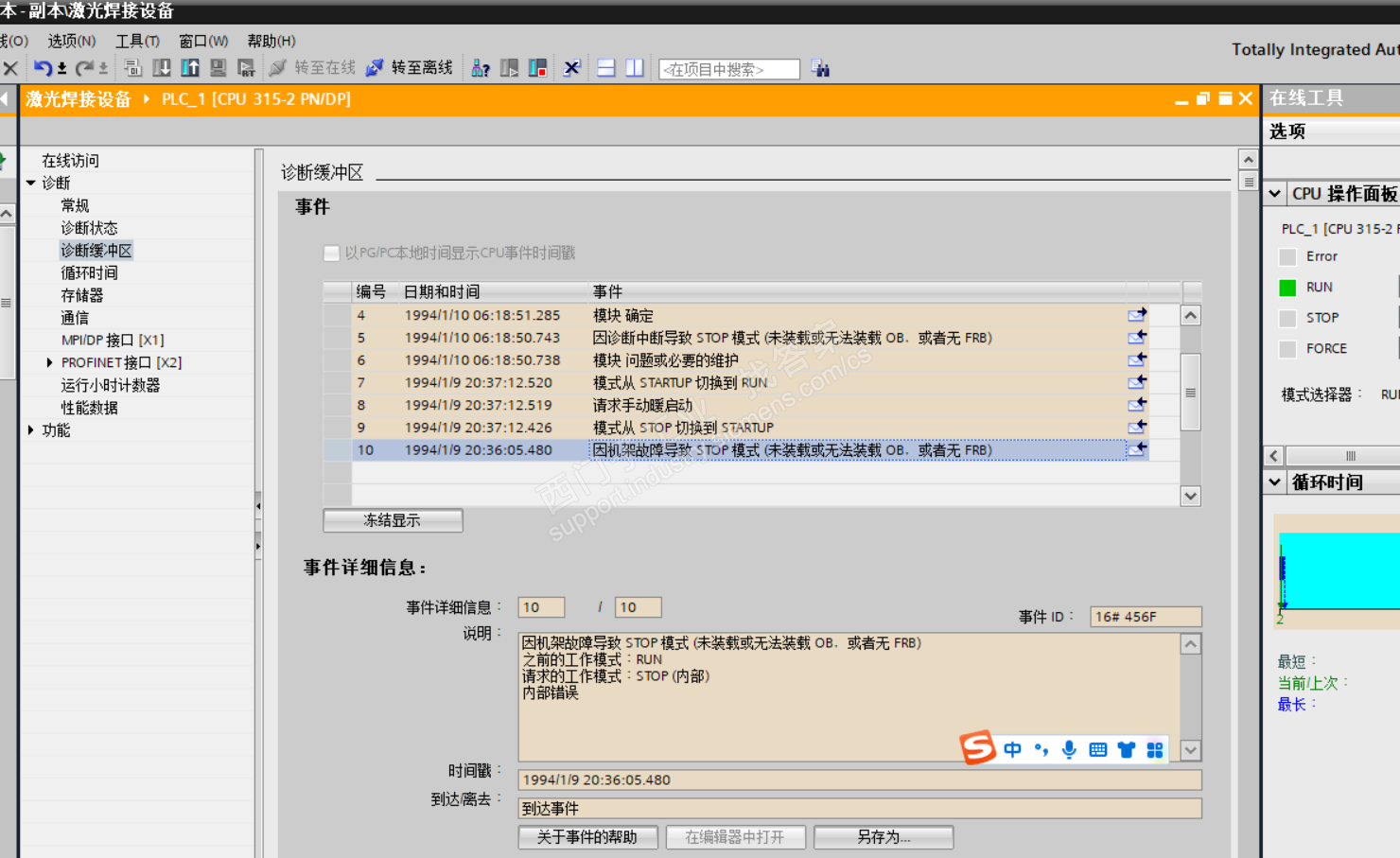
Task: Select 循环时间 in the left navigation tree
Action: [89, 273]
